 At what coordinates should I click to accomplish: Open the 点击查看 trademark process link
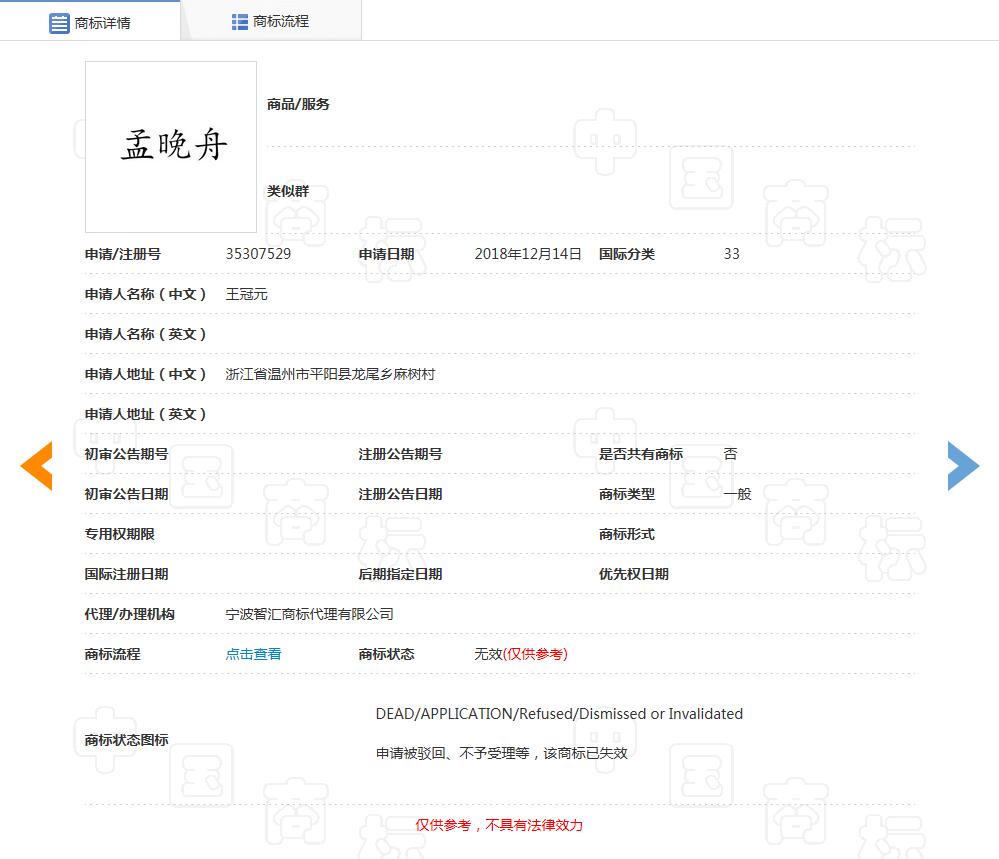tap(253, 654)
